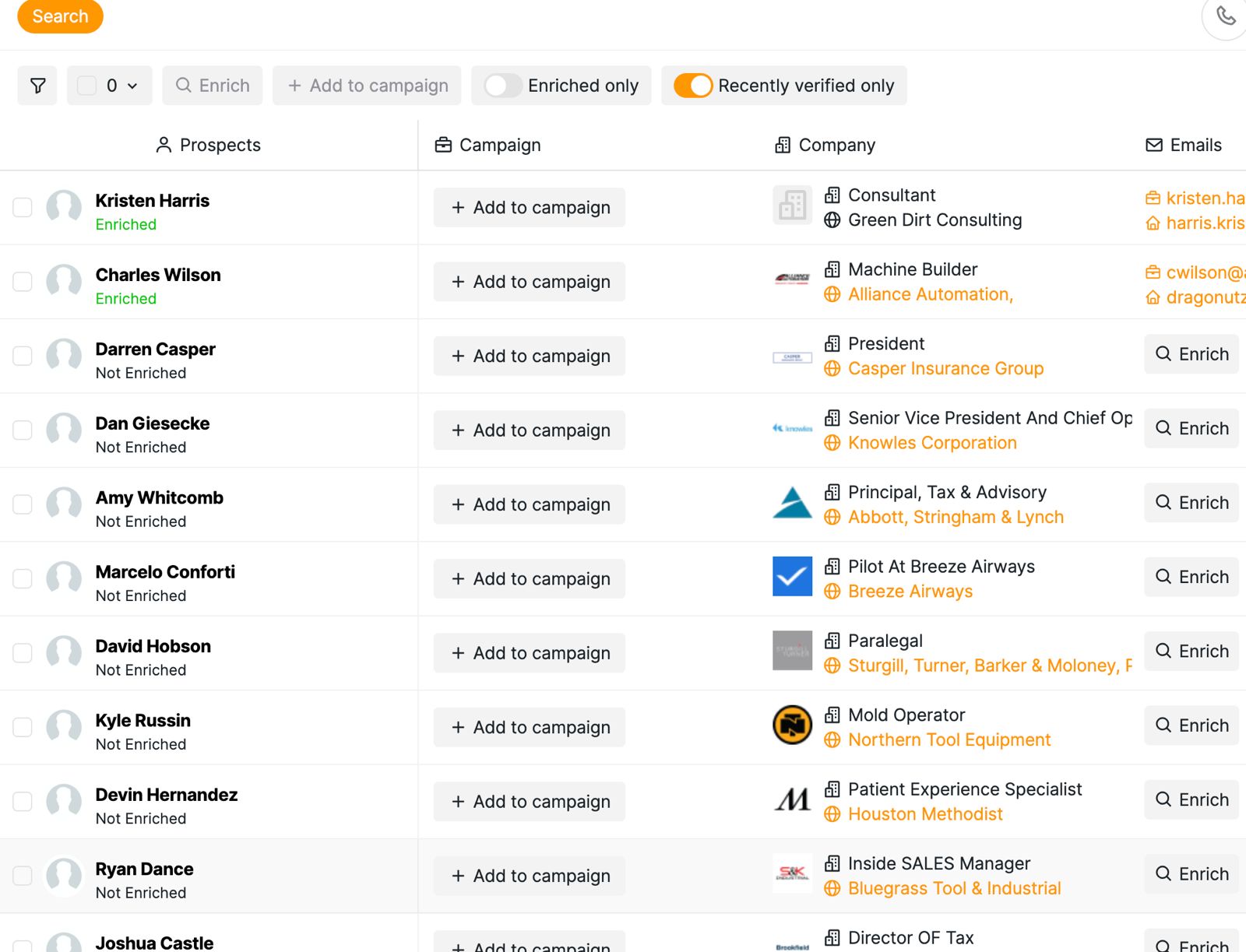Toggle the Enriched only switch
1246x952 pixels.
[502, 86]
